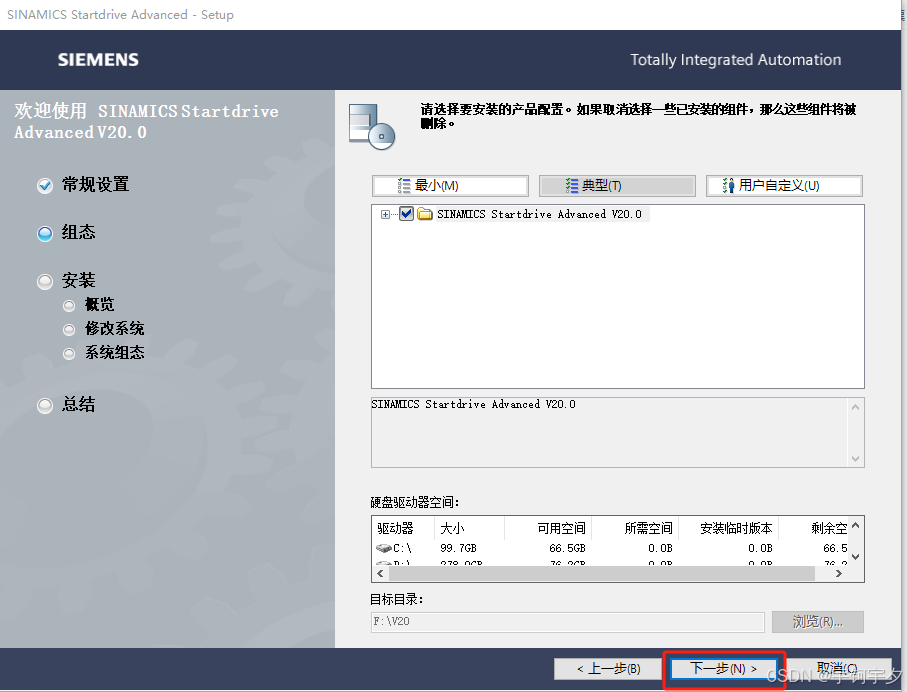The height and width of the screenshot is (692, 907).
Task: Click the 安装 sidebar label
Action: click(79, 281)
